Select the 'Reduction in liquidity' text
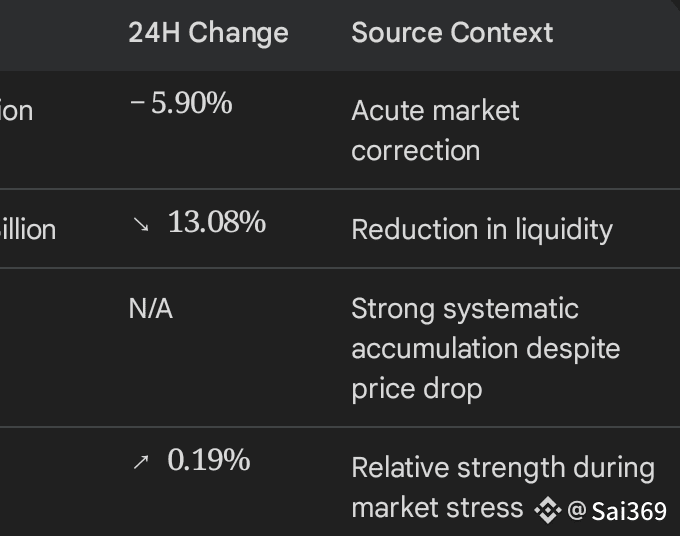Screen dimensions: 680x536 (x=481, y=229)
